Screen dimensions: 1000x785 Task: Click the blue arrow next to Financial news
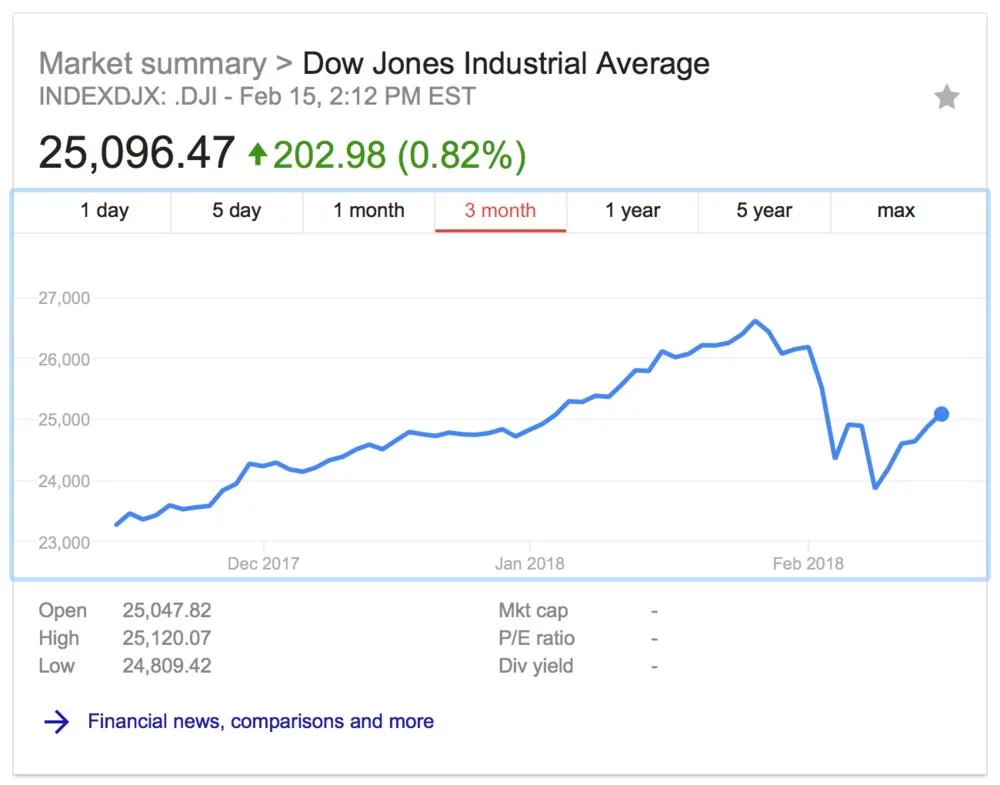pos(57,722)
